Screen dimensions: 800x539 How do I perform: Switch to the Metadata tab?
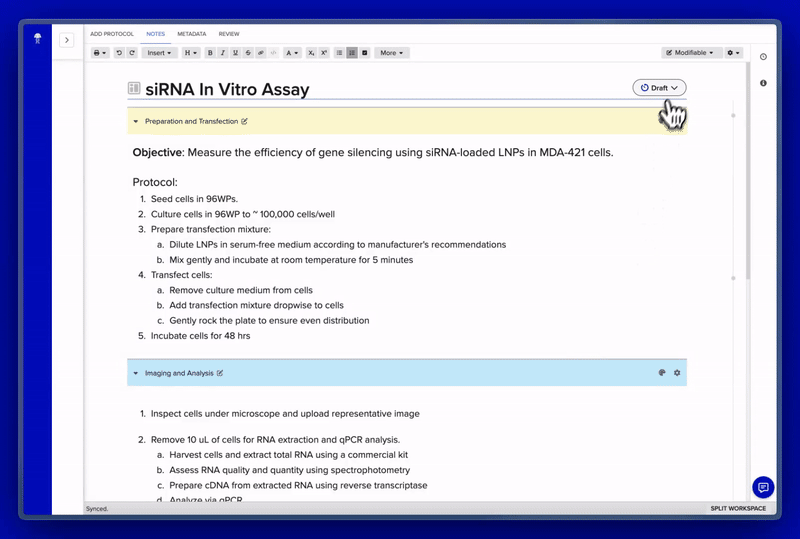192,34
